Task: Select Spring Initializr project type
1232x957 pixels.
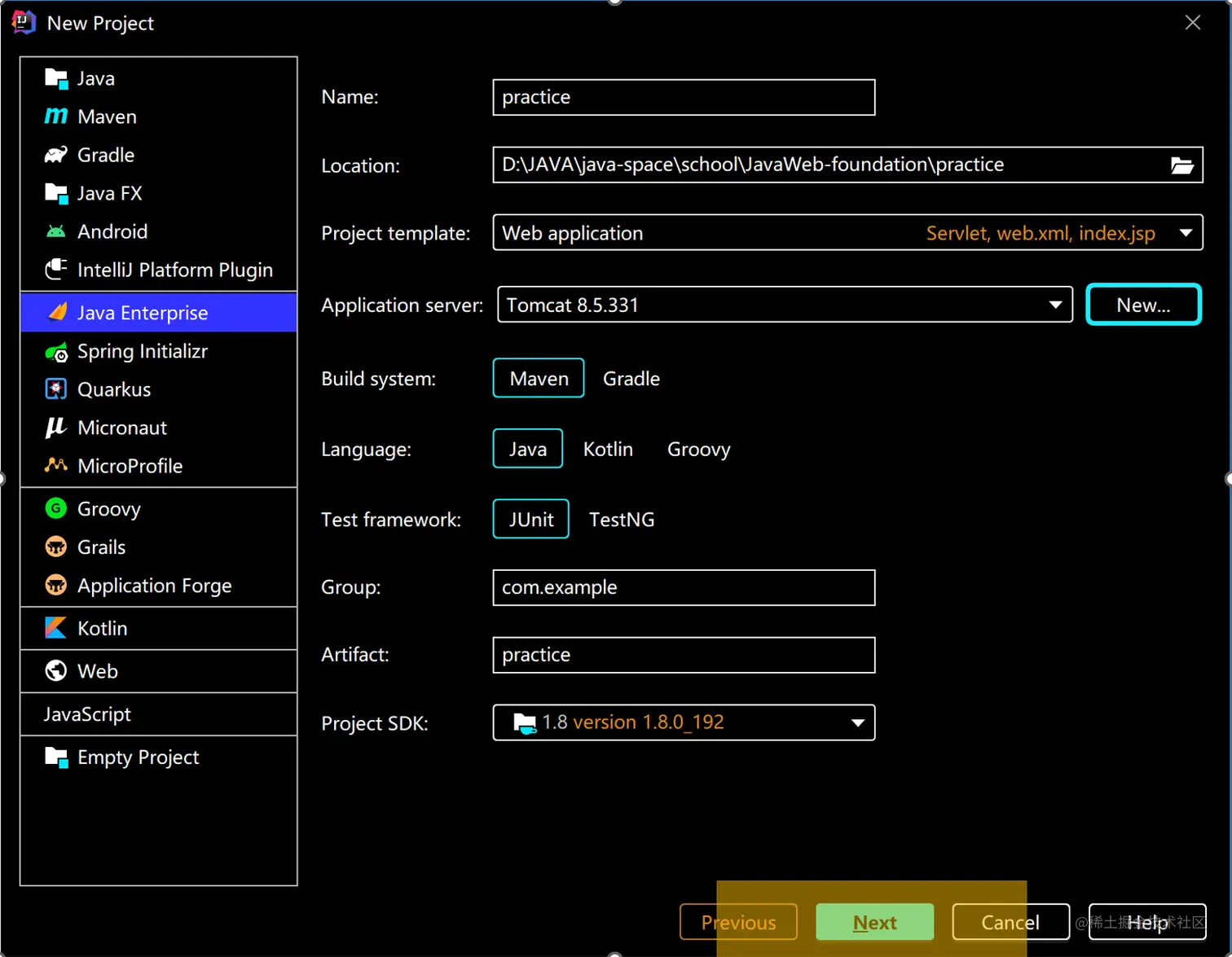Action: coord(159,351)
